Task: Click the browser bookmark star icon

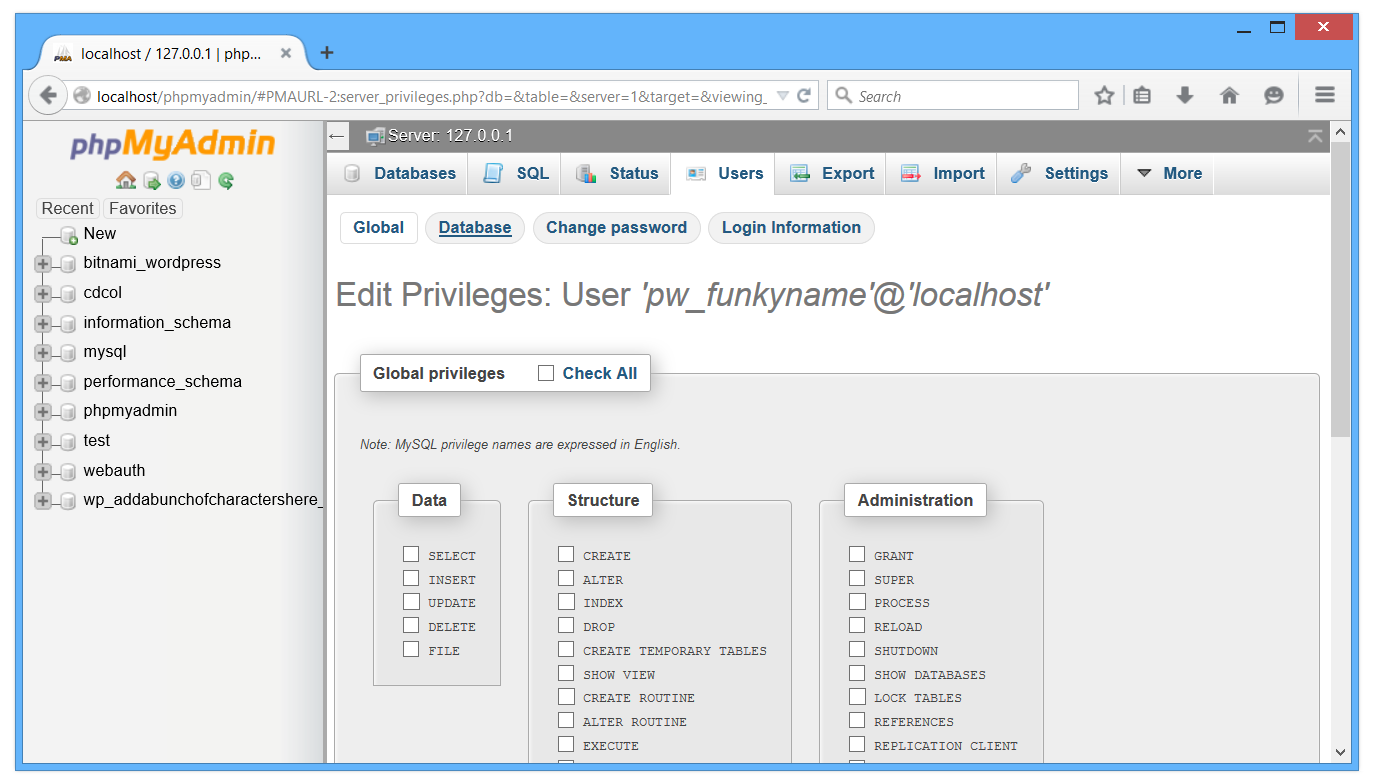Action: tap(1104, 96)
